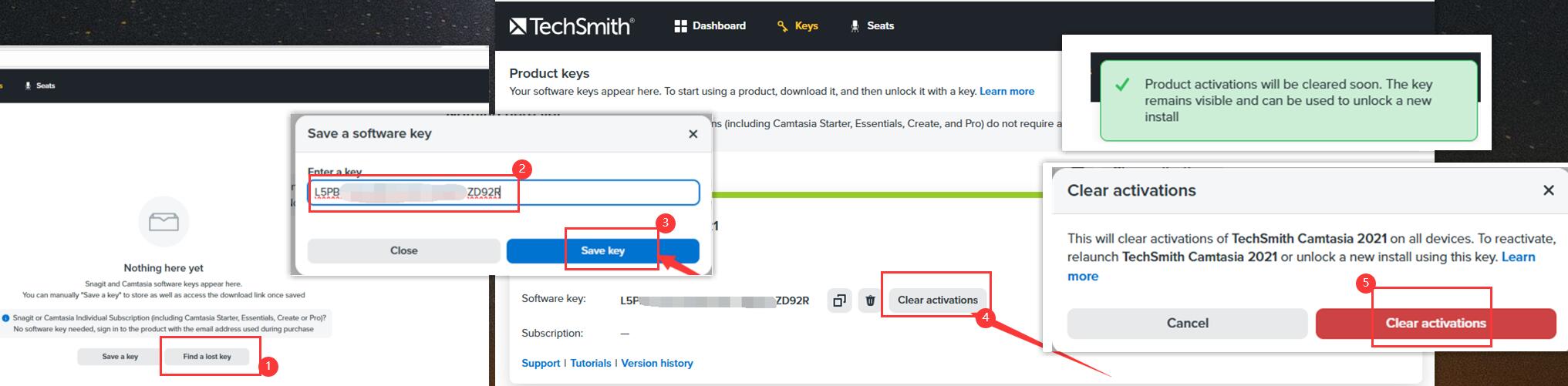The height and width of the screenshot is (386, 1568).
Task: Click the TechSmith logo in header
Action: tap(572, 26)
